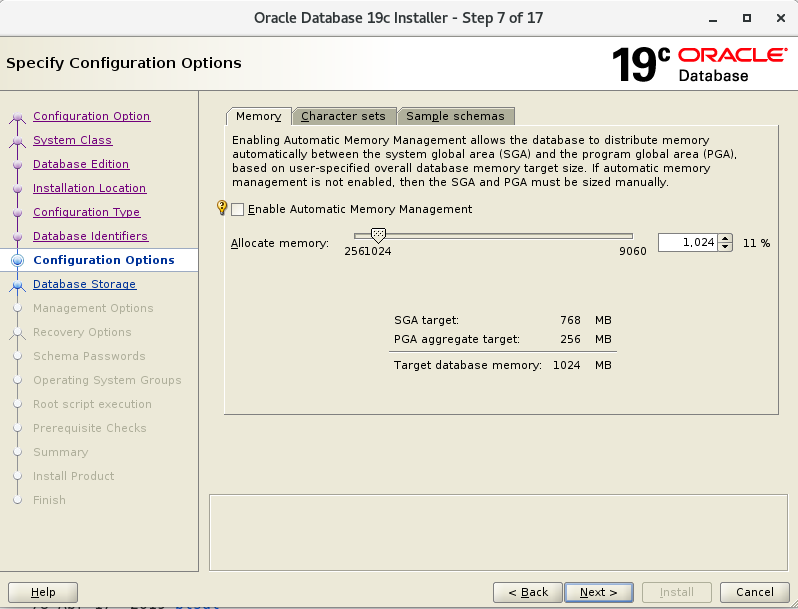Go to Database Identifiers step

click(91, 236)
